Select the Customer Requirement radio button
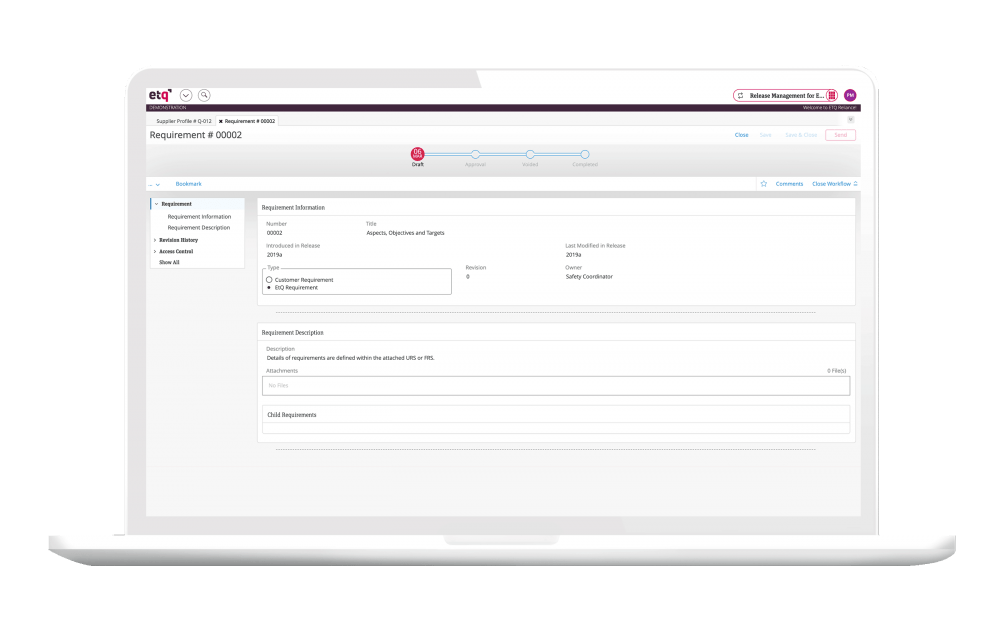The height and width of the screenshot is (634, 1000). pyautogui.click(x=269, y=279)
